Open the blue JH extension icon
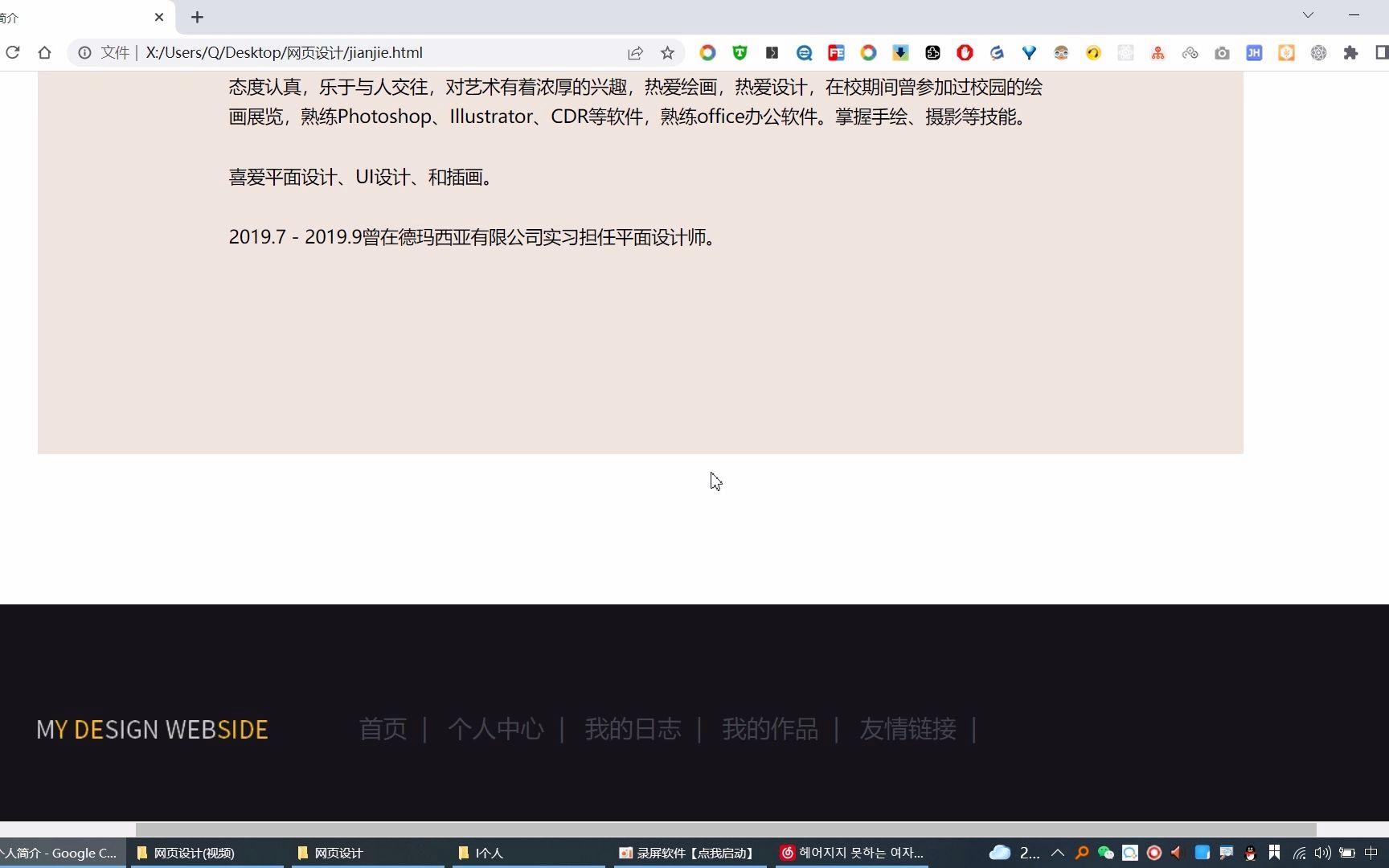The height and width of the screenshot is (868, 1389). [1254, 52]
